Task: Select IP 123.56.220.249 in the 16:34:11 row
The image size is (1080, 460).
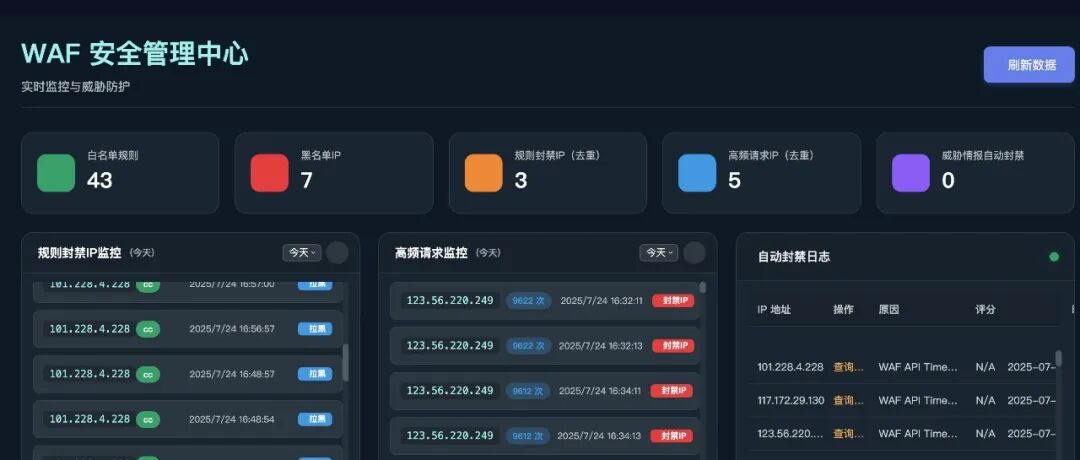Action: pyautogui.click(x=450, y=391)
